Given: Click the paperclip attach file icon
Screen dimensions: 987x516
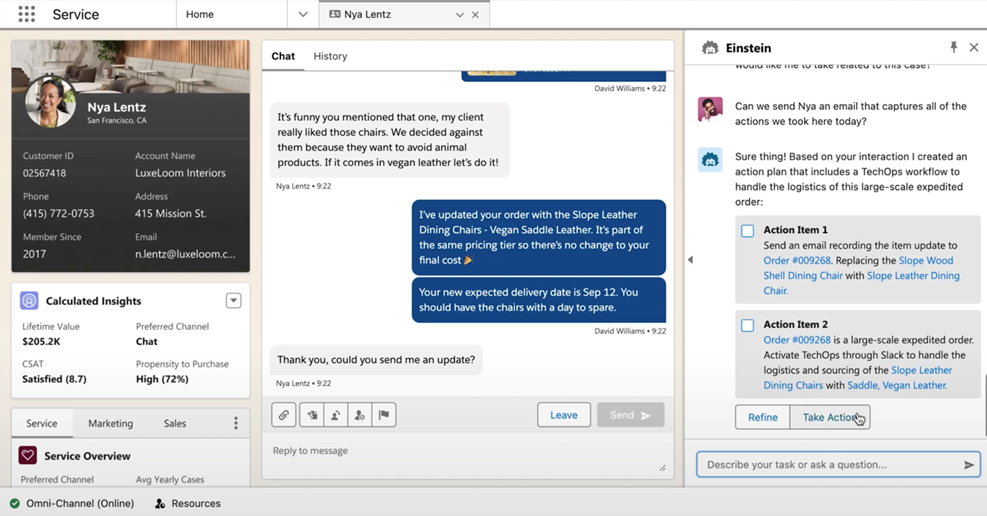Looking at the screenshot, I should [x=284, y=415].
